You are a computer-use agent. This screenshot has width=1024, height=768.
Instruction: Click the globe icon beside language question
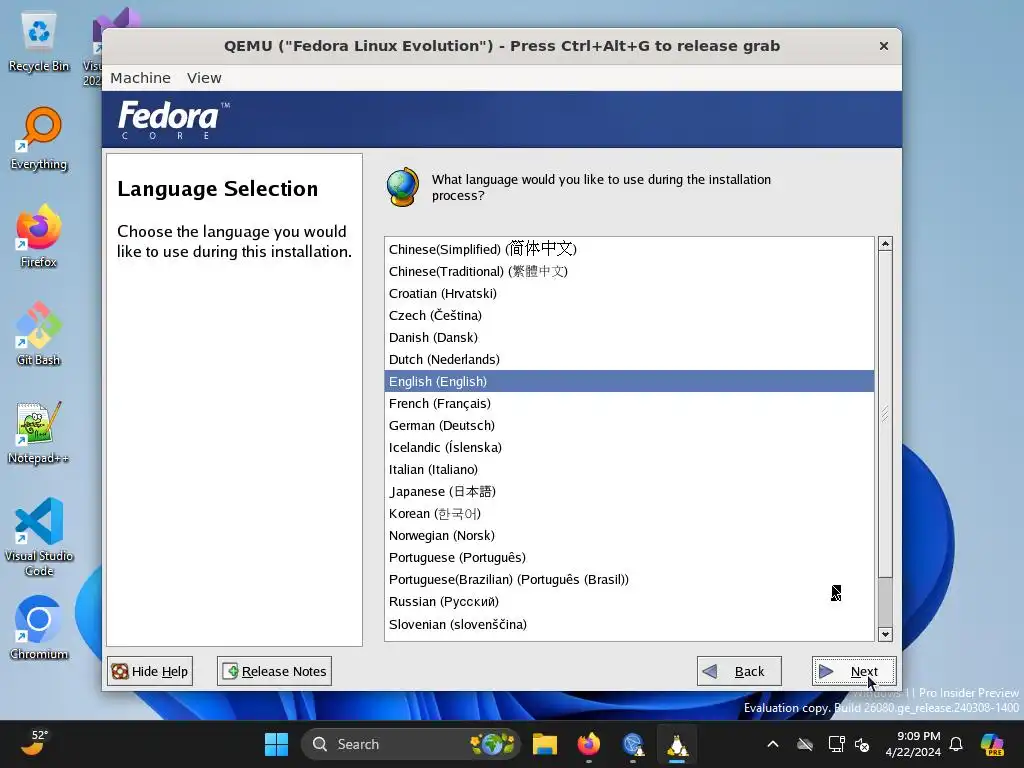tap(402, 187)
